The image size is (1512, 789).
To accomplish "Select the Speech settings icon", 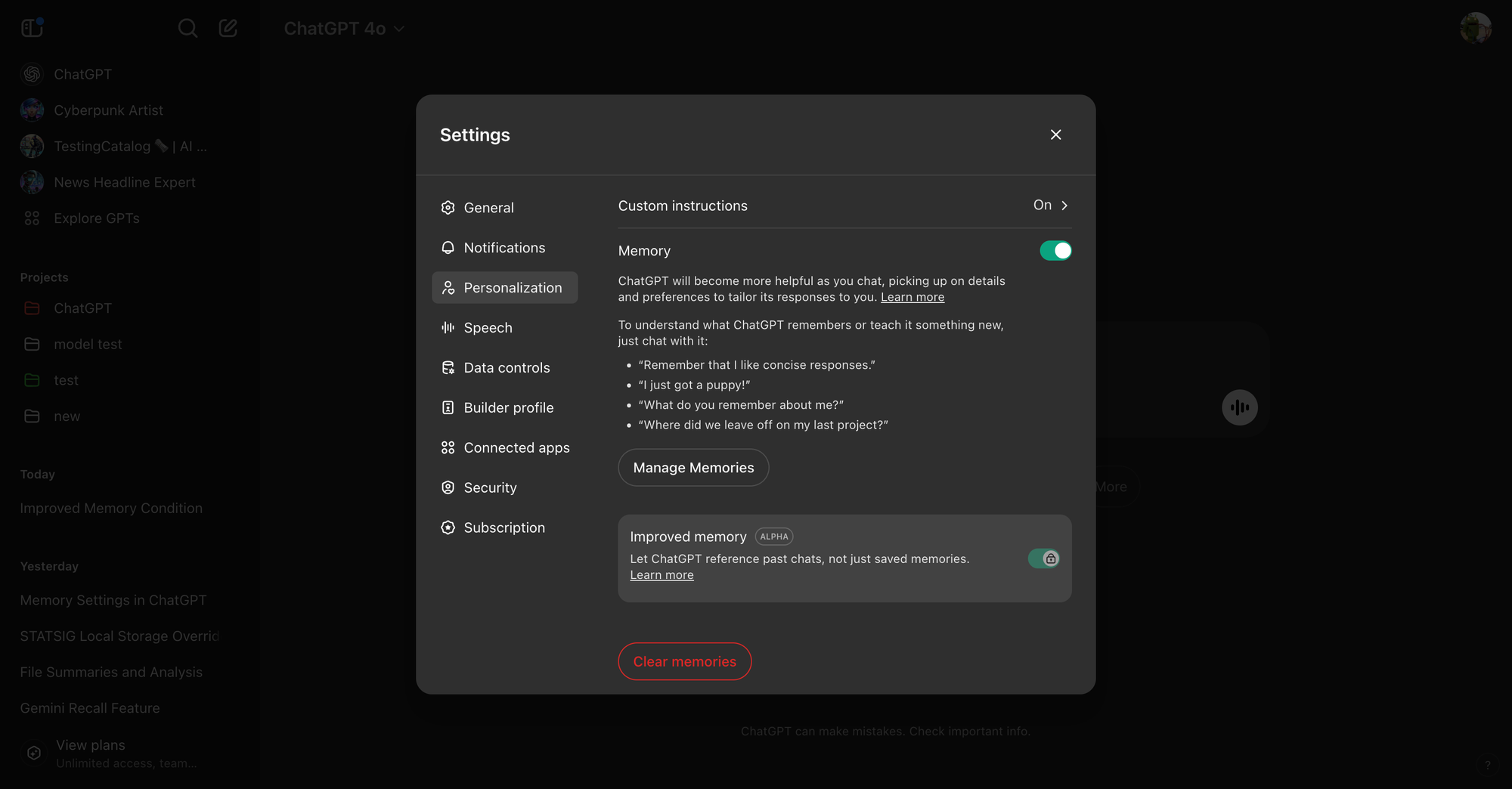I will click(x=448, y=327).
